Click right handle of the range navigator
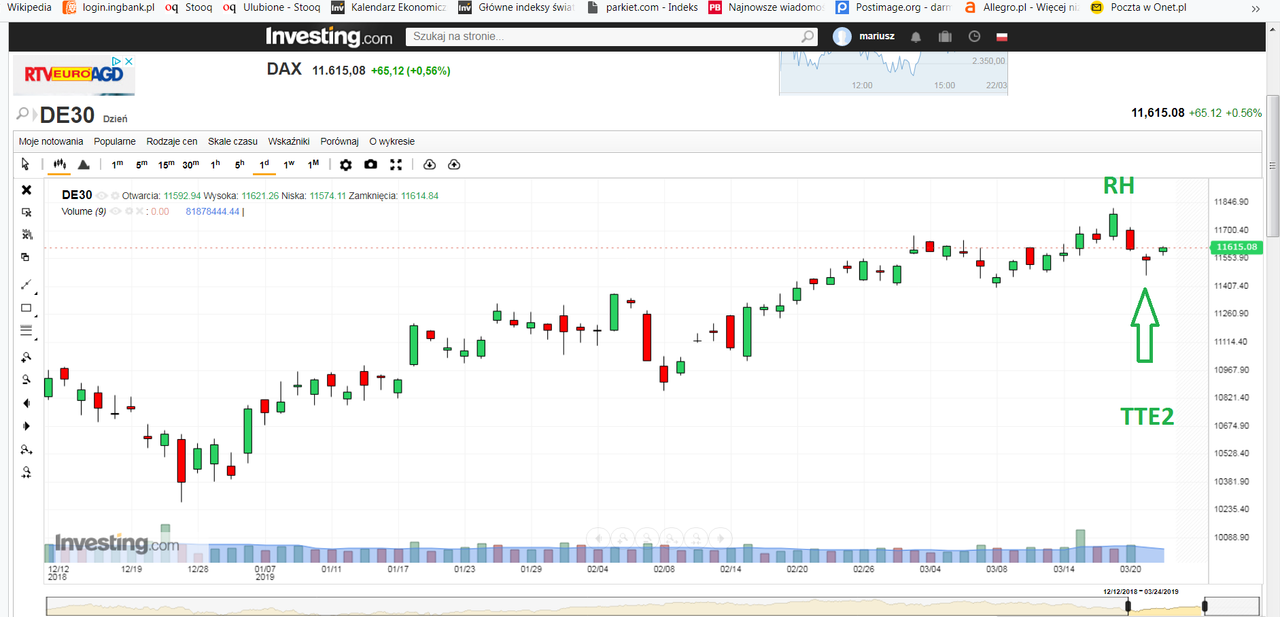 coord(1206,606)
